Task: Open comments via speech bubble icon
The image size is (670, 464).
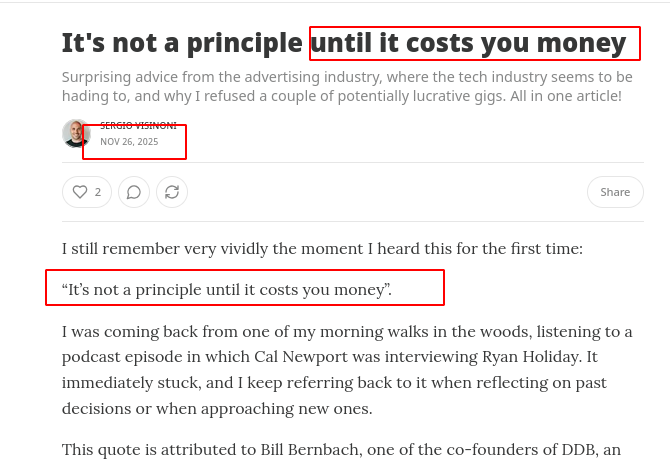Action: point(134,192)
